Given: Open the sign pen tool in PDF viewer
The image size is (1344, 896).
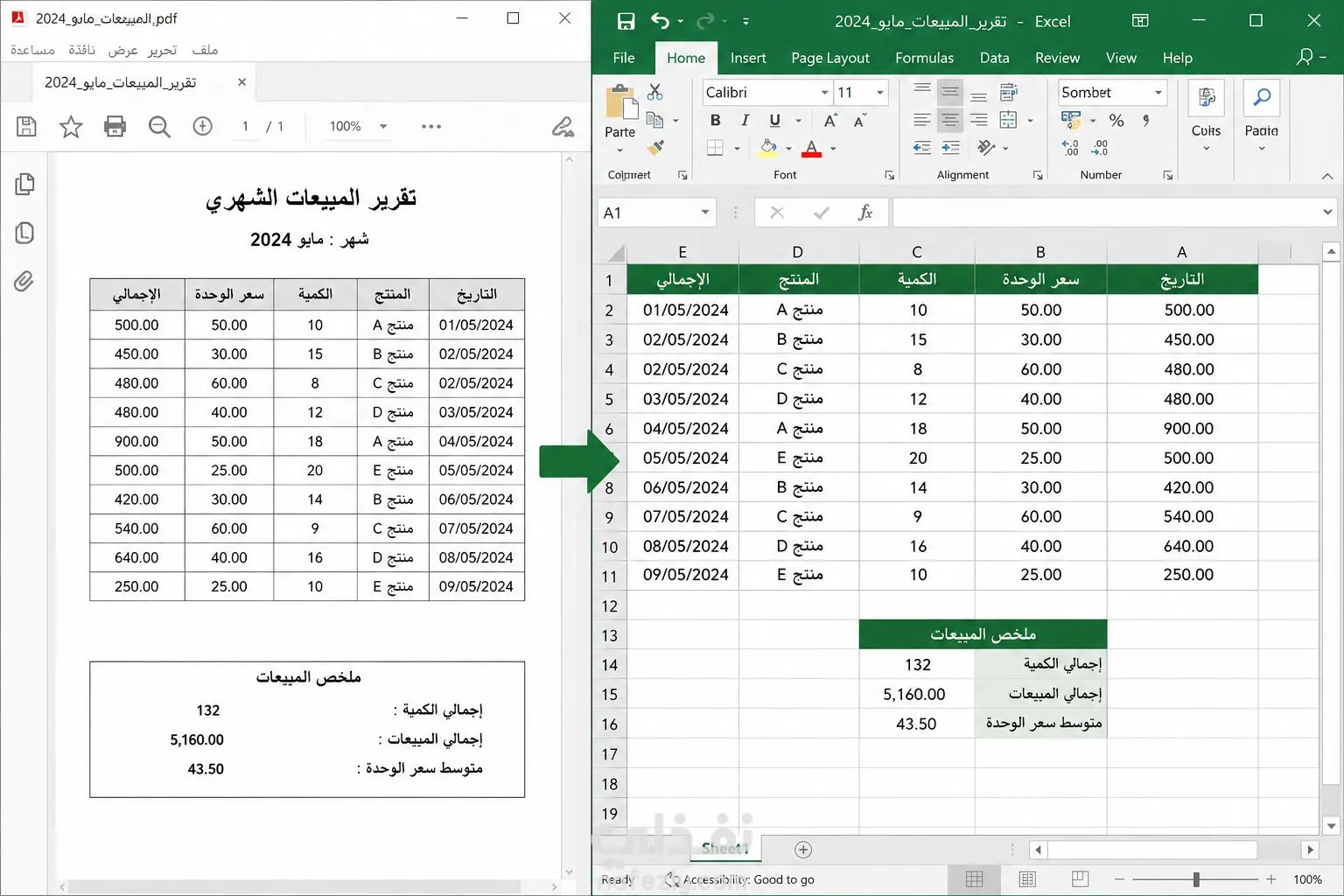Looking at the screenshot, I should pos(563,127).
